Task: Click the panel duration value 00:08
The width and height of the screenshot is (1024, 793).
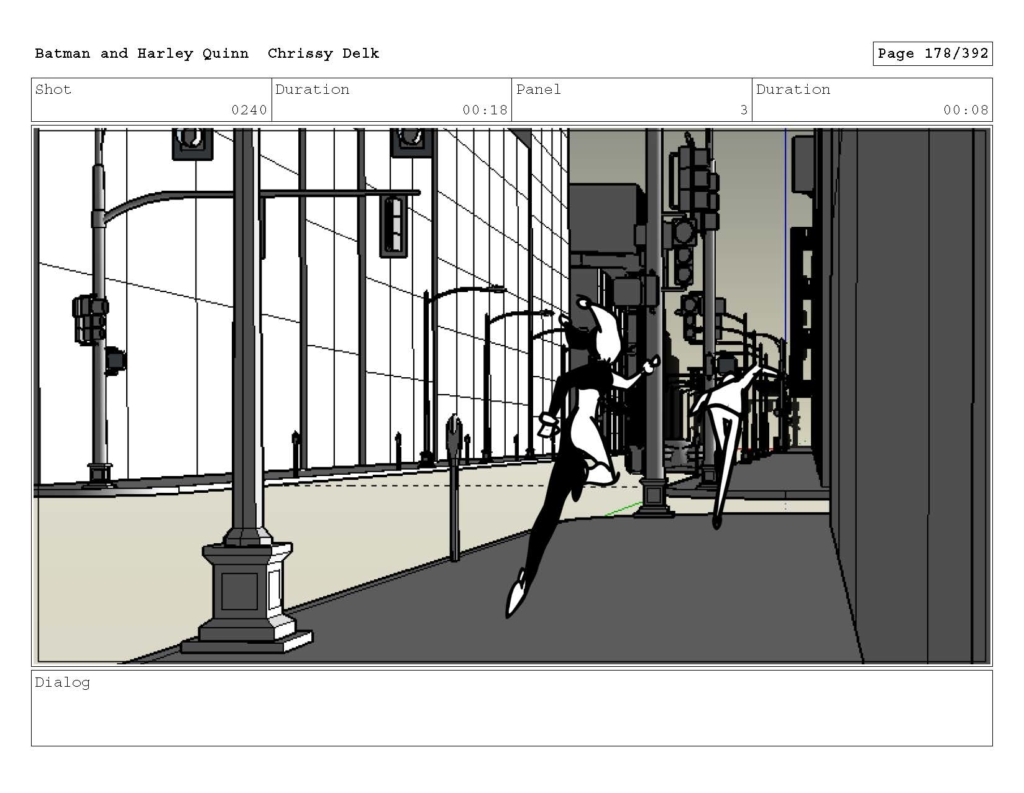Action: coord(965,110)
